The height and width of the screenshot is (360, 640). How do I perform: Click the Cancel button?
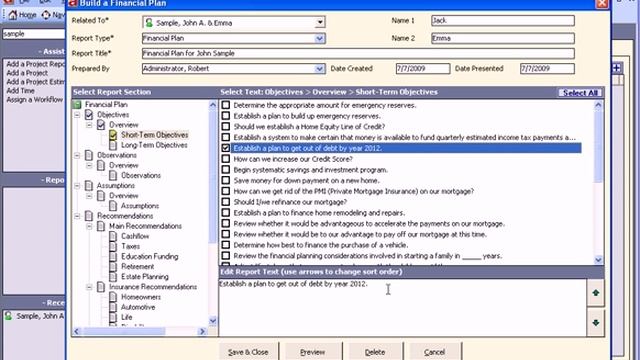pos(434,352)
